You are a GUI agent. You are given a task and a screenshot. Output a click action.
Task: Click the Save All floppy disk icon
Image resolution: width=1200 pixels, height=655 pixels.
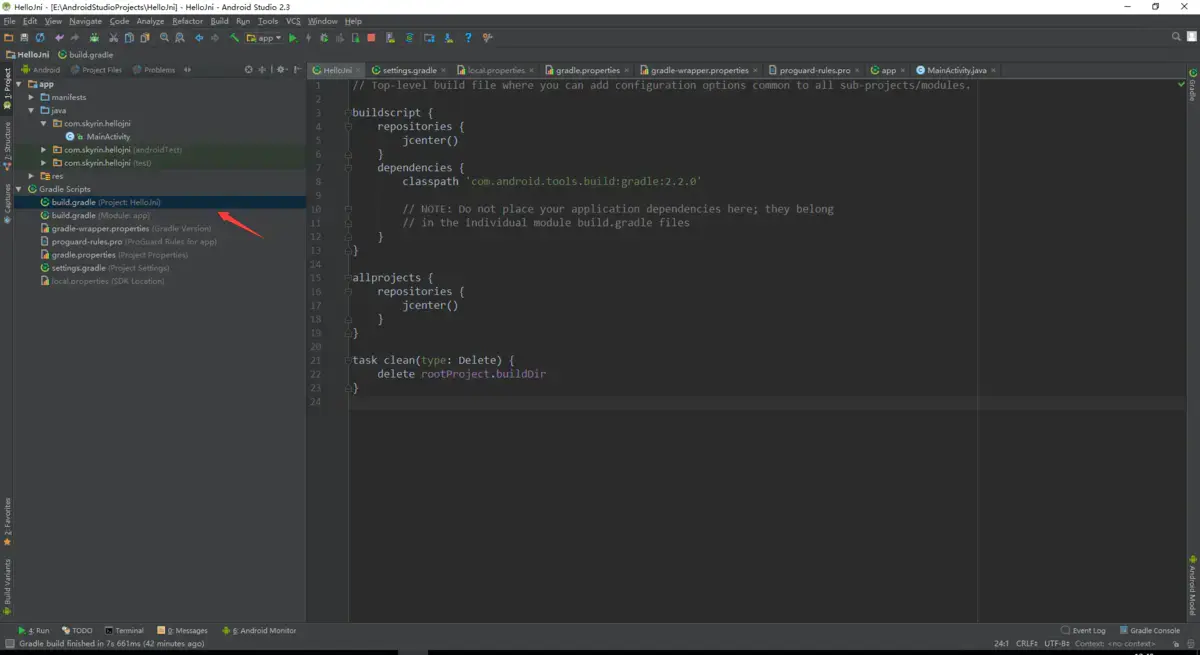25,38
